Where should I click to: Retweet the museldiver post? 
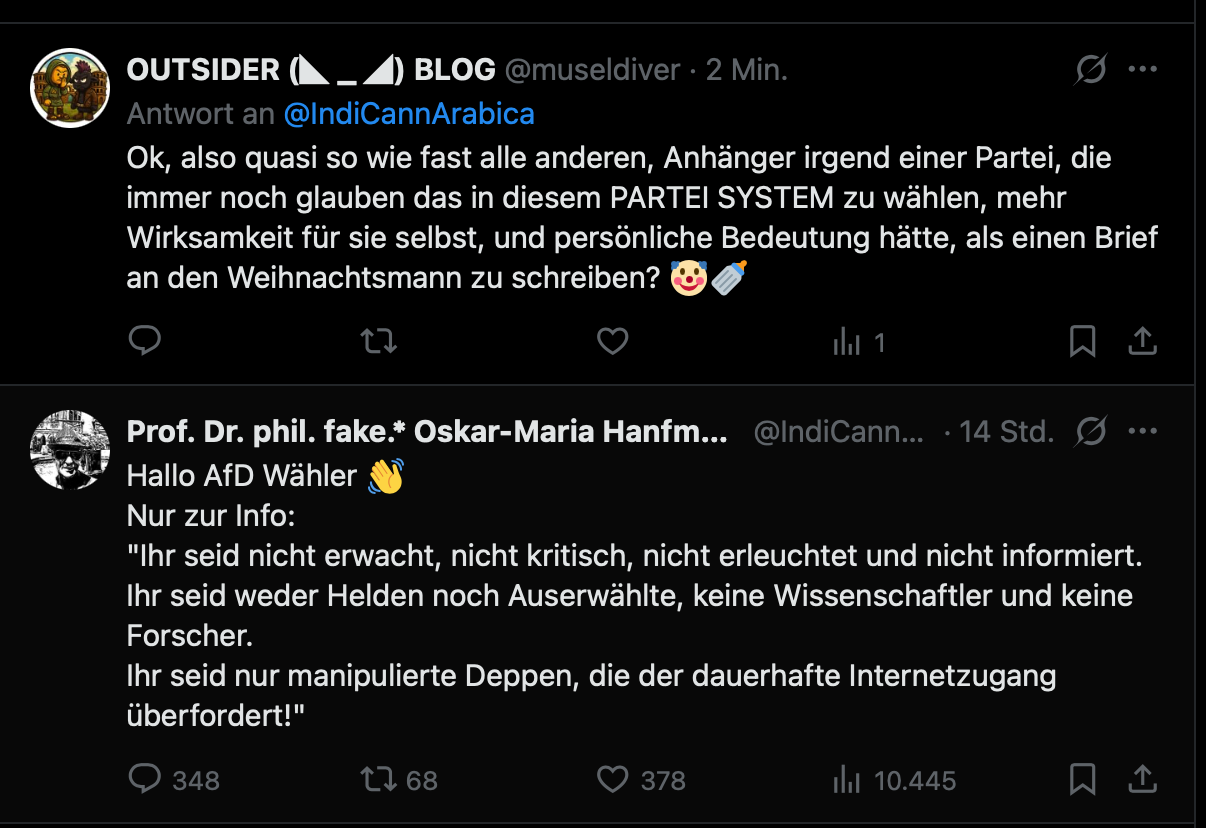[378, 341]
